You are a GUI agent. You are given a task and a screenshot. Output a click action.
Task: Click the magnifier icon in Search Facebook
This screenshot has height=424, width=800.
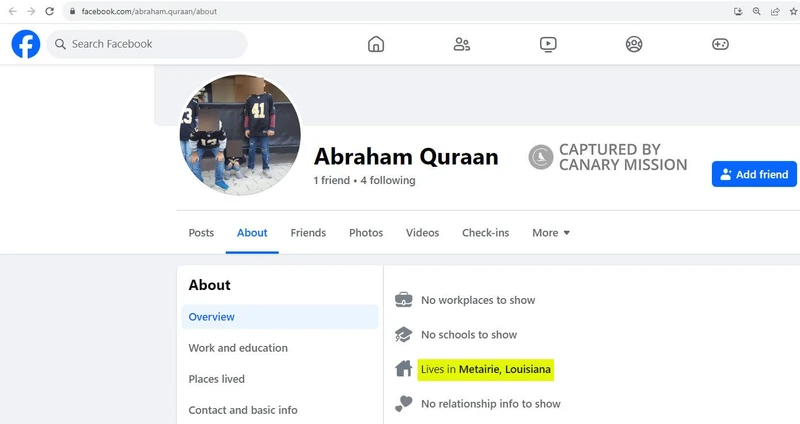pos(60,44)
